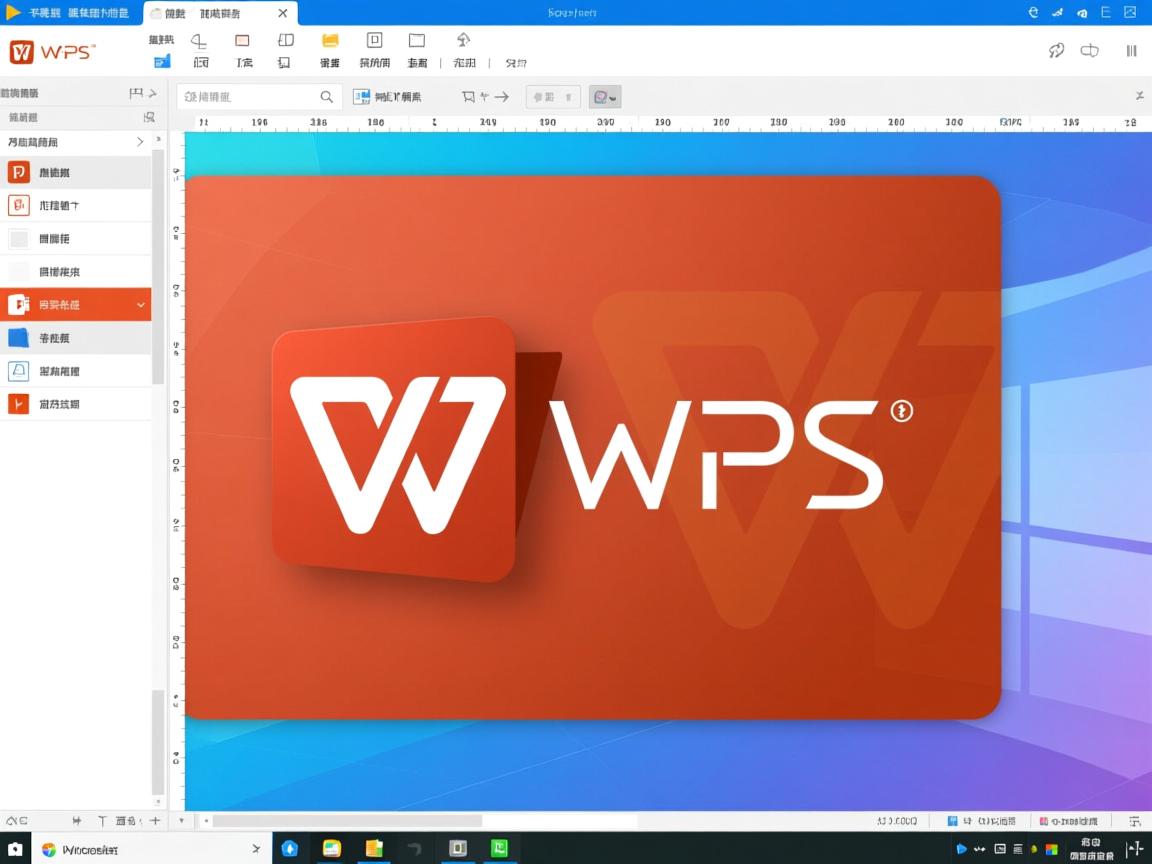Click the upward arrow share icon in the toolbar
Viewport: 1152px width, 864px height.
tap(463, 40)
